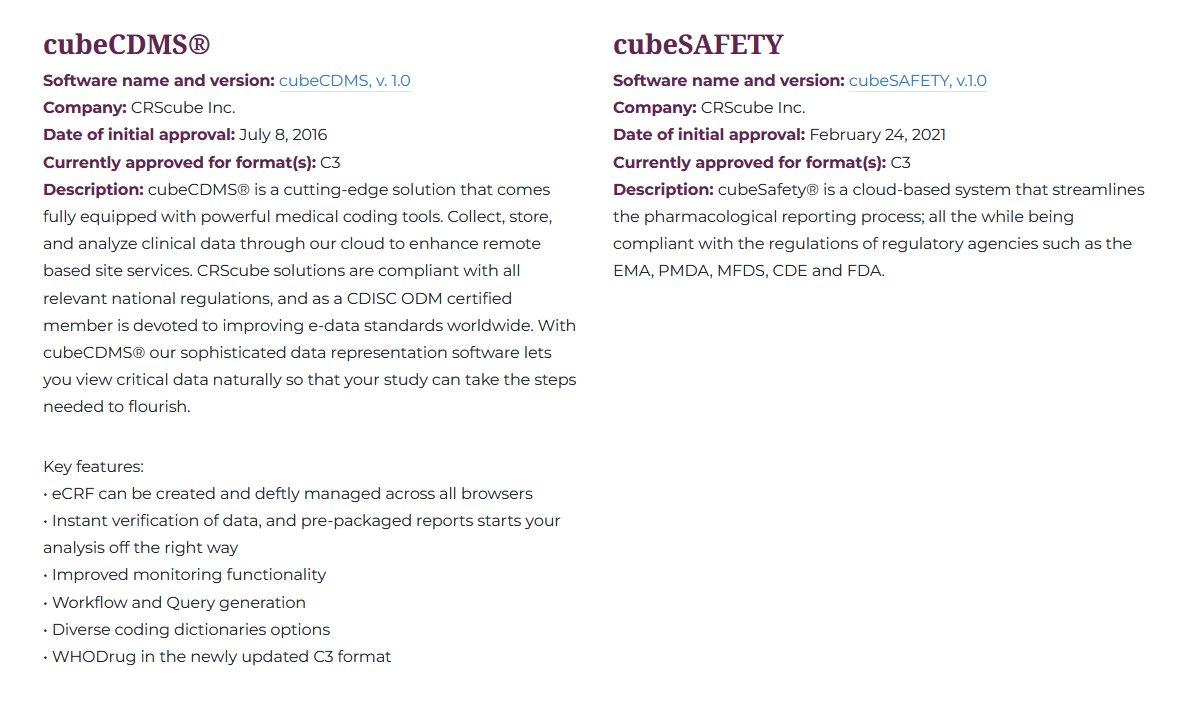Click Currently approved for format(s) under cubeCDMS

(179, 163)
